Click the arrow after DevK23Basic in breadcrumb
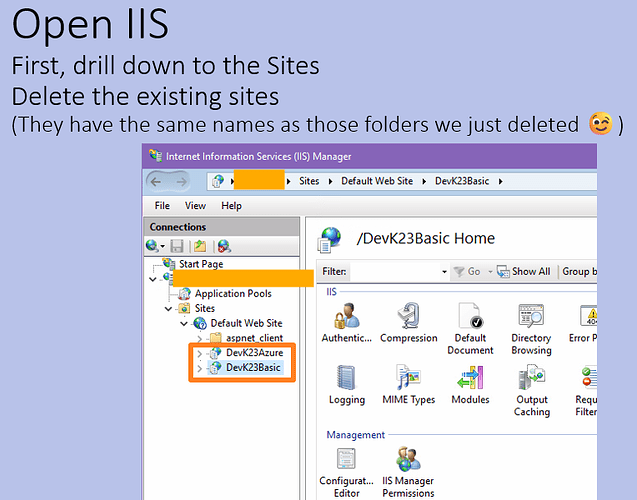 pyautogui.click(x=500, y=182)
